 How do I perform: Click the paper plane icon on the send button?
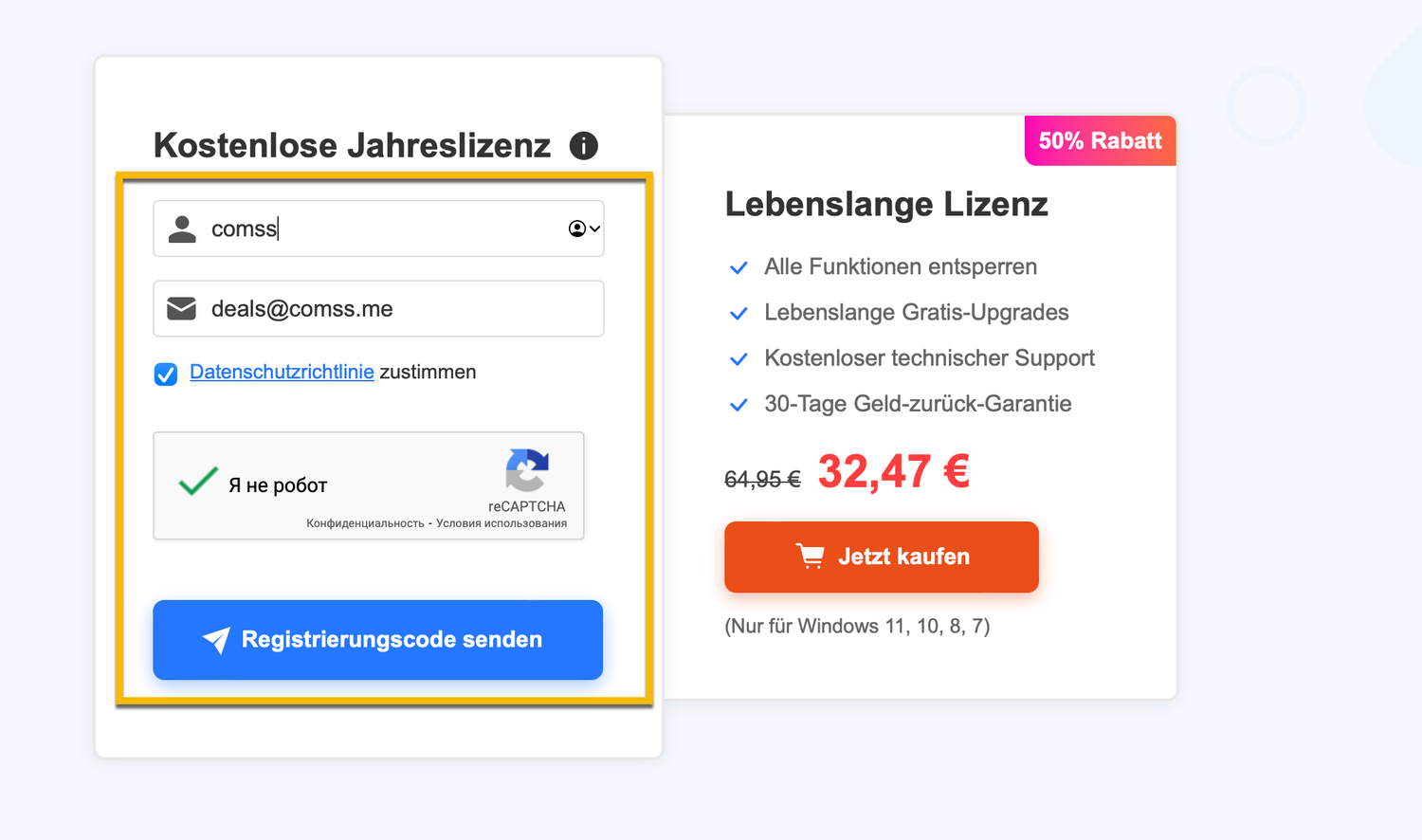click(216, 640)
